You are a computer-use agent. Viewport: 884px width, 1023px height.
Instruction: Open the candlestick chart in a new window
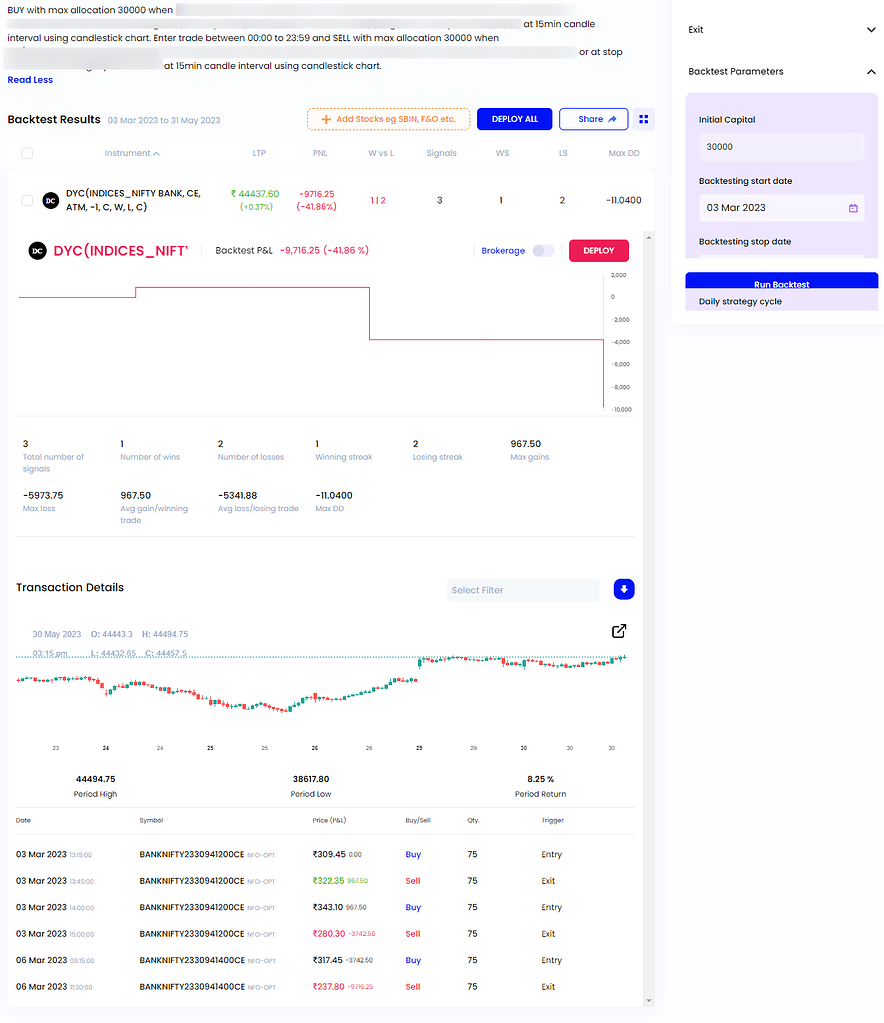[x=619, y=631]
